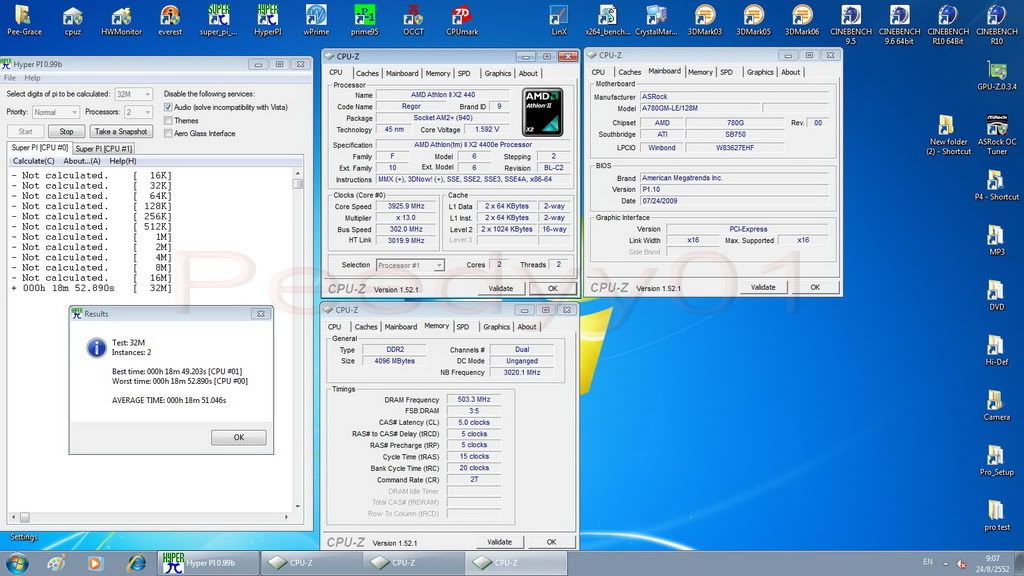Open HWMonitor desktop icon
The height and width of the screenshot is (576, 1024).
coord(121,20)
